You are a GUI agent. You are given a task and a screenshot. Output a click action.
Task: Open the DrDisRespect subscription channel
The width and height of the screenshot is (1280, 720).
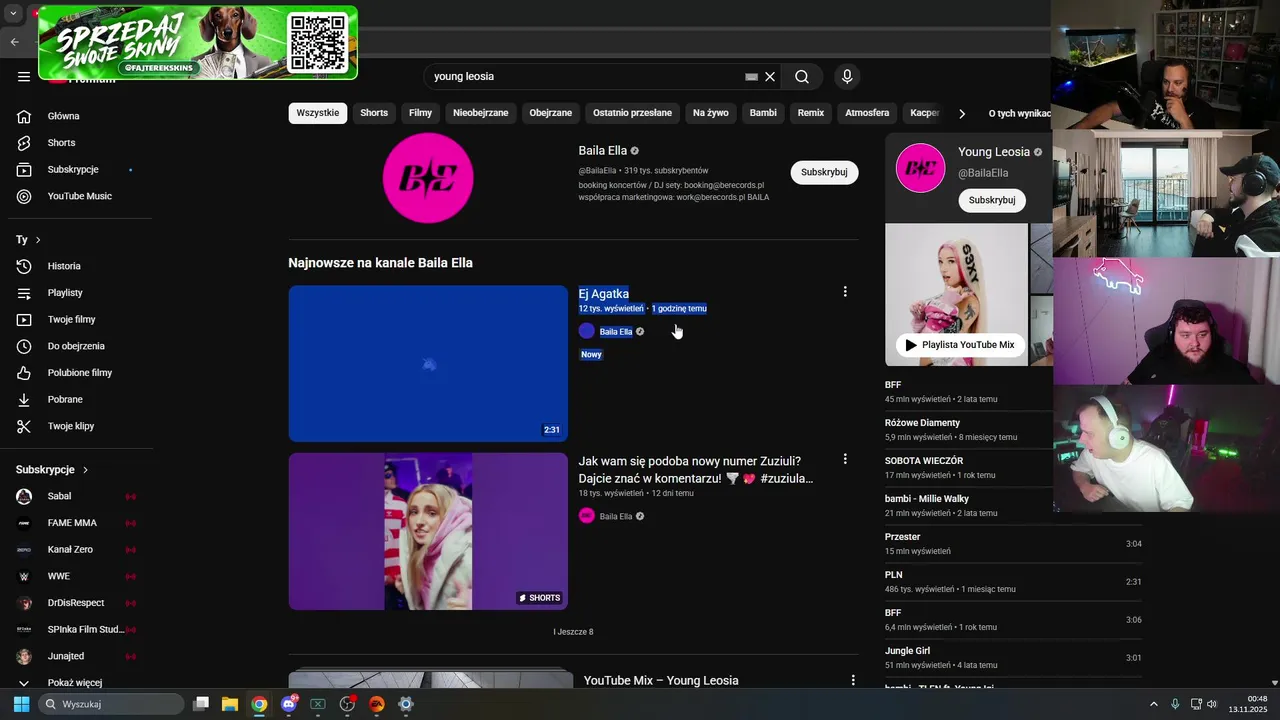(x=76, y=603)
